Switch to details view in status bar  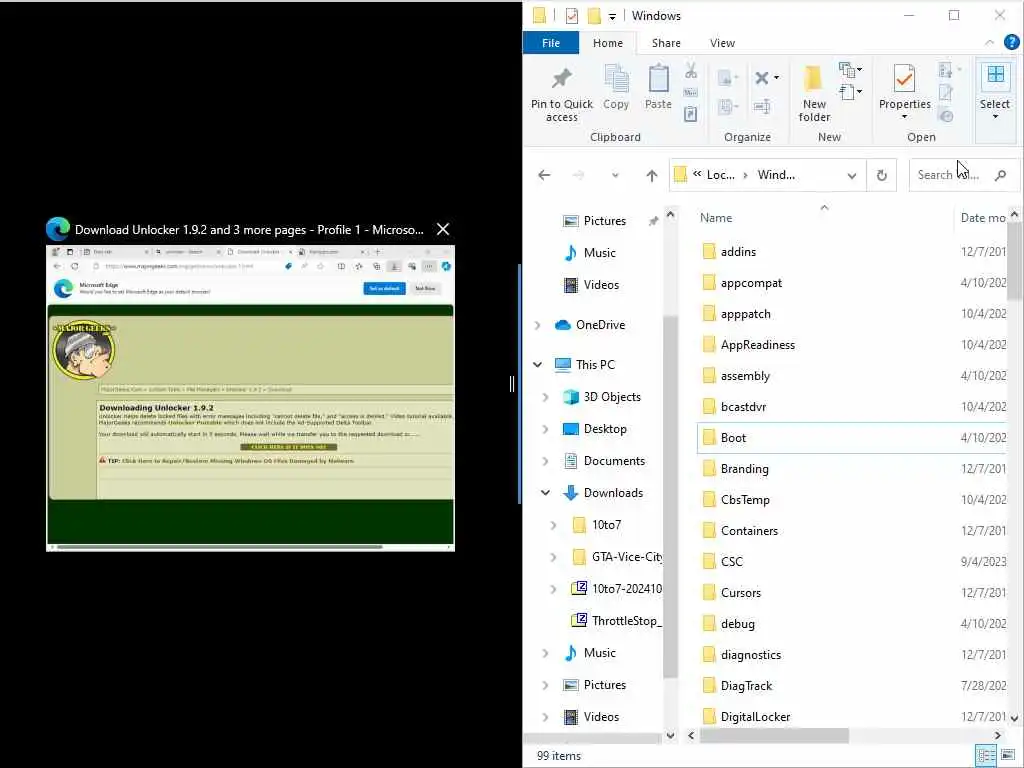[x=986, y=756]
